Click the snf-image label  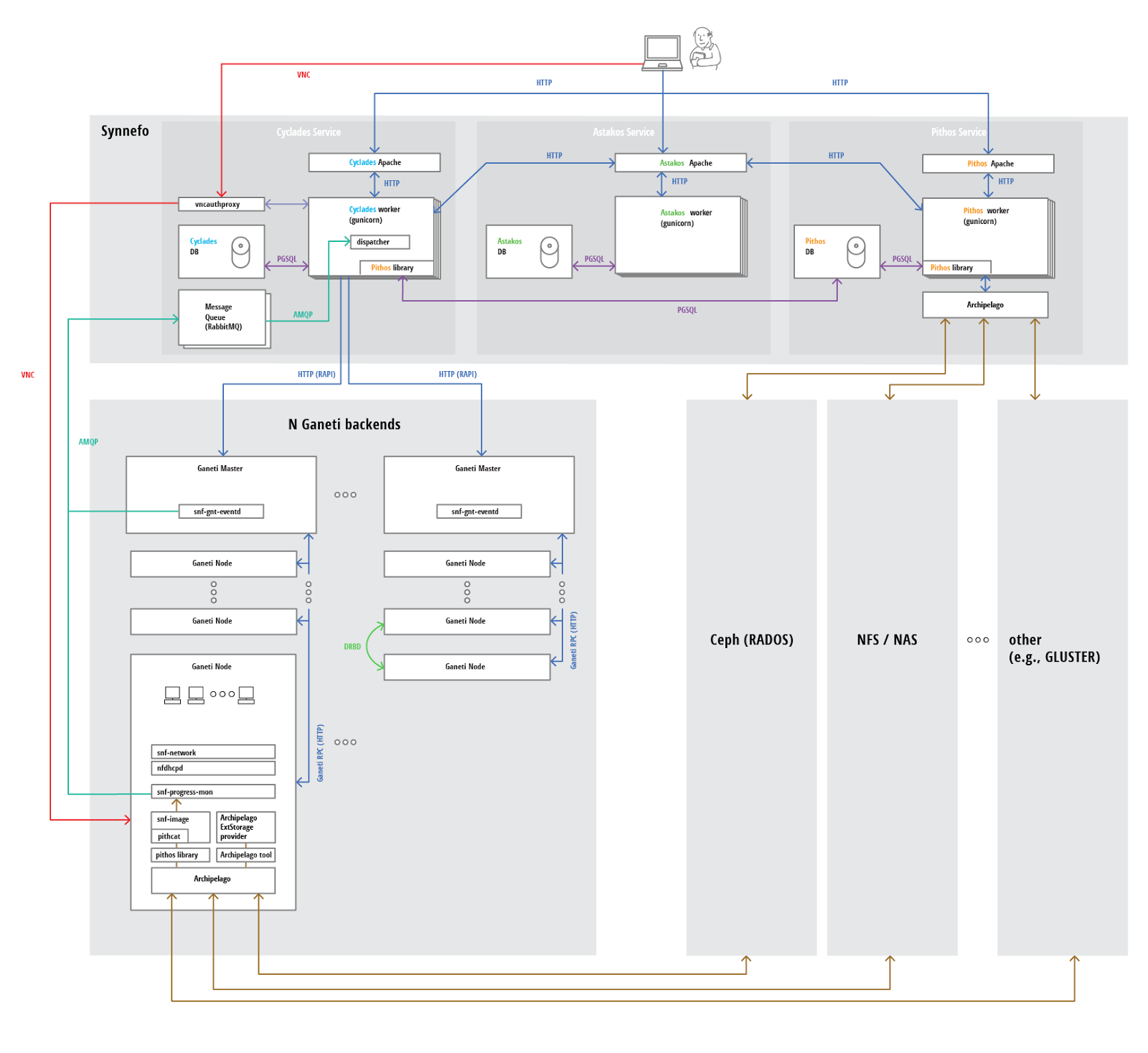(x=173, y=819)
